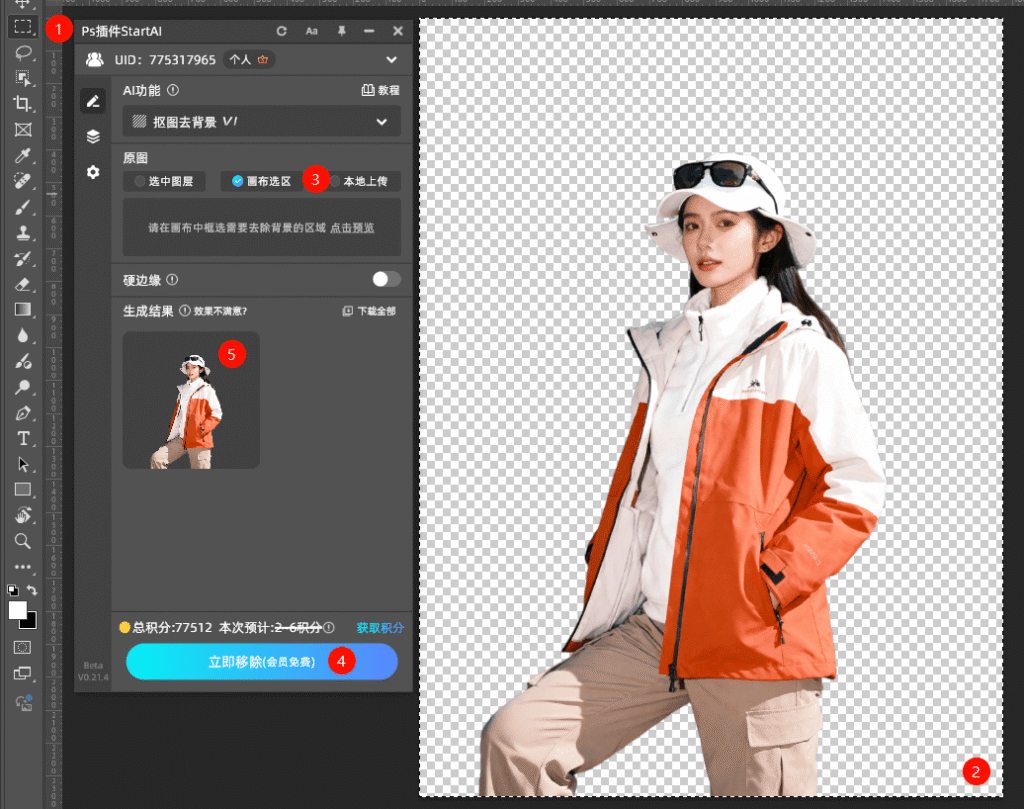Activate the Eyedropper tool
This screenshot has height=809, width=1024.
point(23,156)
